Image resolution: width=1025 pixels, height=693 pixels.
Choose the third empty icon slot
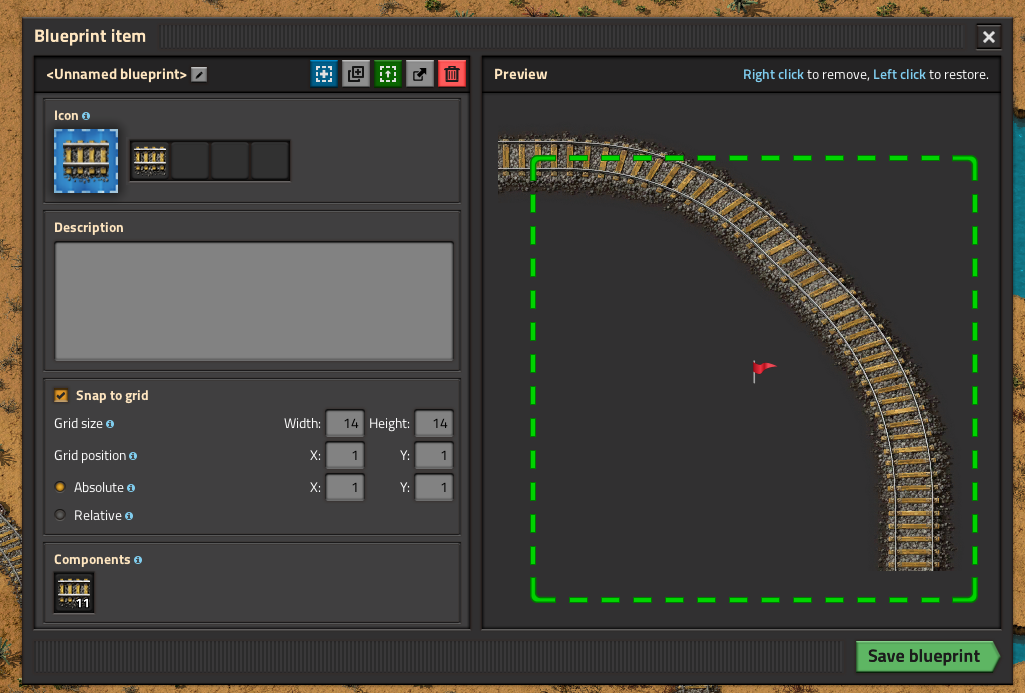coord(230,160)
